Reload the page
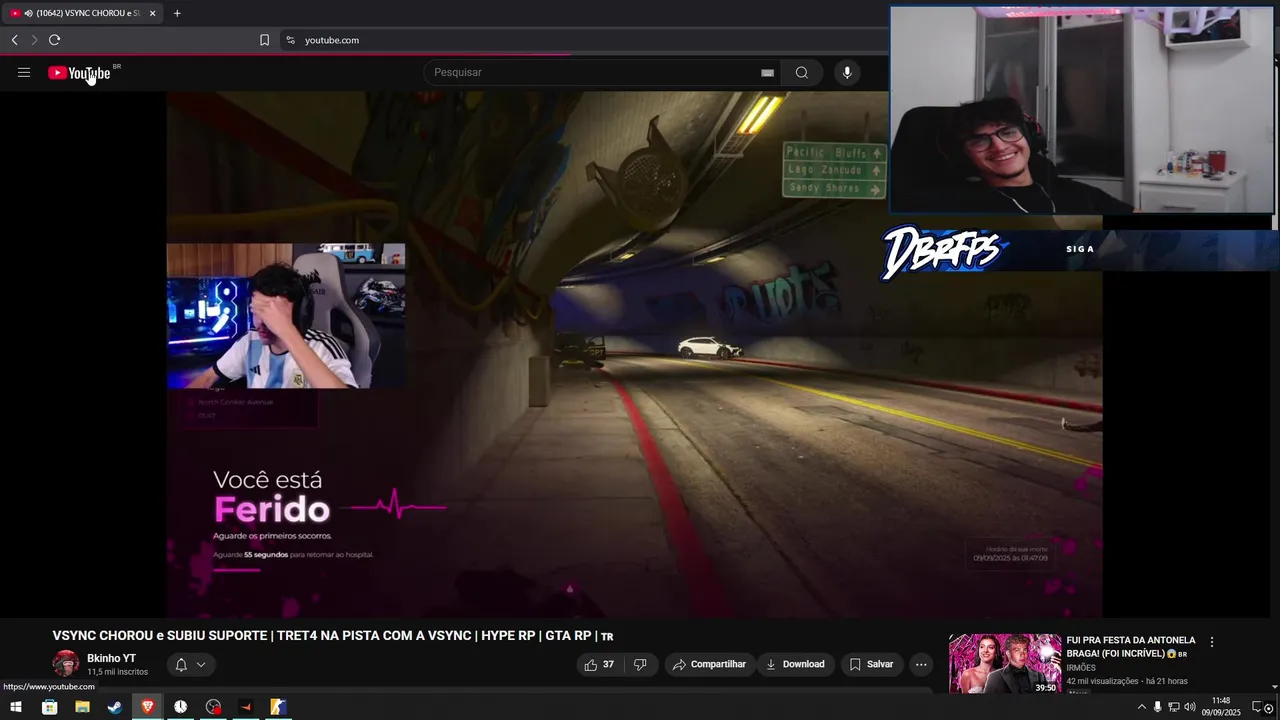 (54, 40)
